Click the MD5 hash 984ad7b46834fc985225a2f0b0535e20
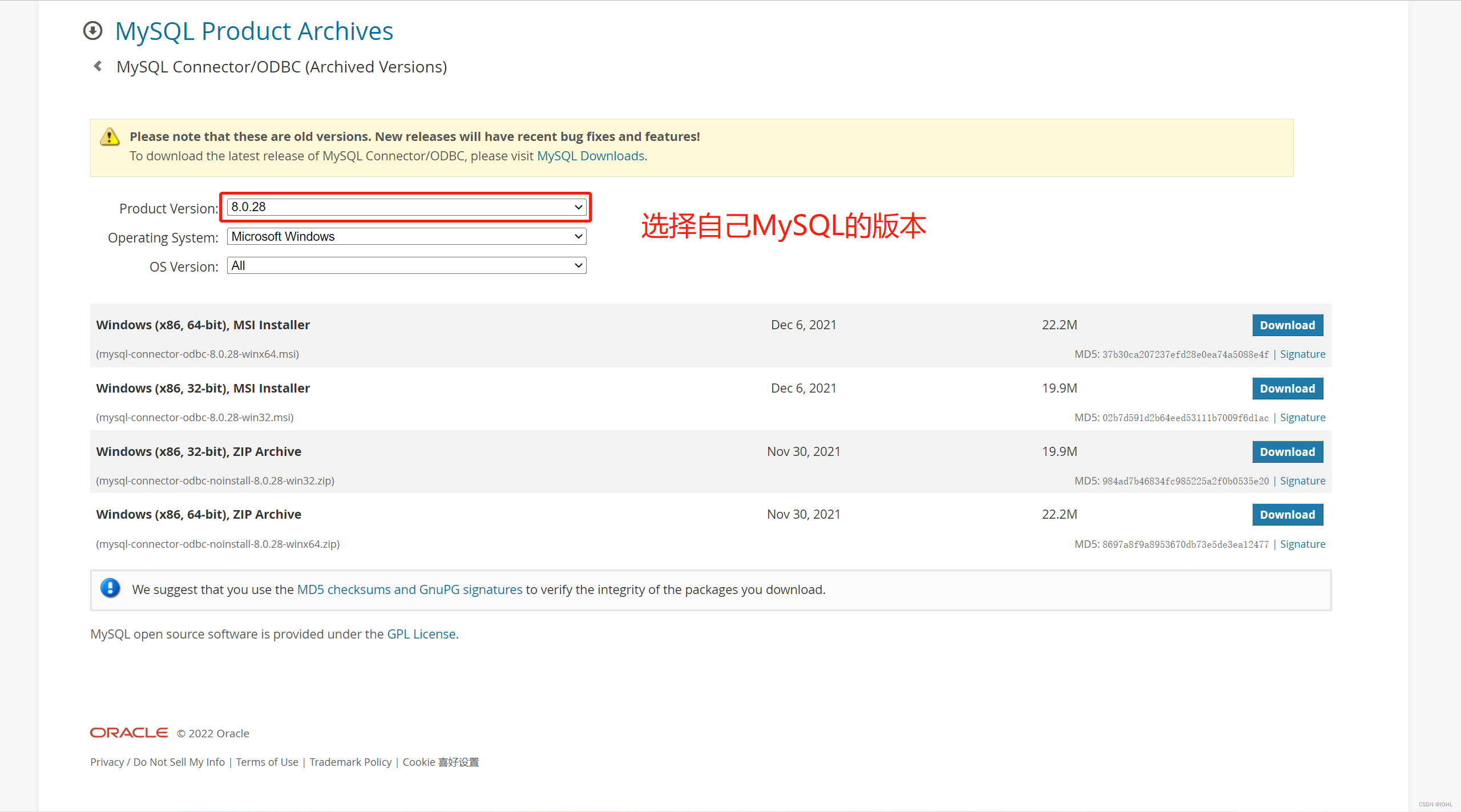Screen dimensions: 1461x812 coord(1185,481)
